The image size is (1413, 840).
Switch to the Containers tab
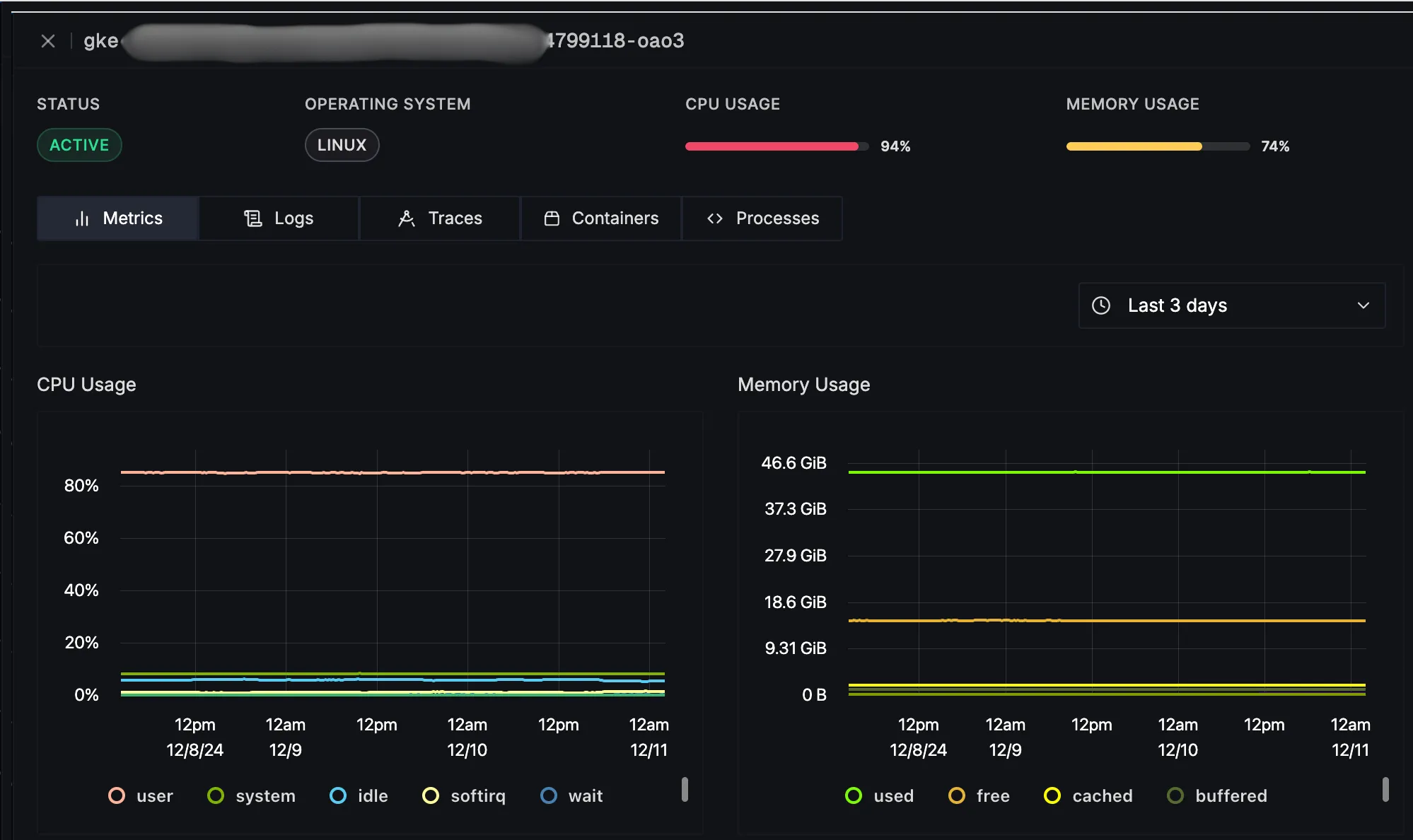point(601,218)
